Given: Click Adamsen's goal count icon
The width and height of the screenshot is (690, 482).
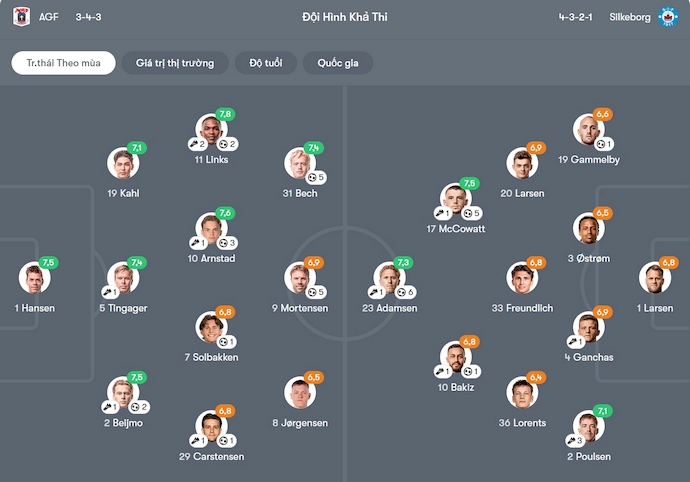Looking at the screenshot, I should [400, 292].
